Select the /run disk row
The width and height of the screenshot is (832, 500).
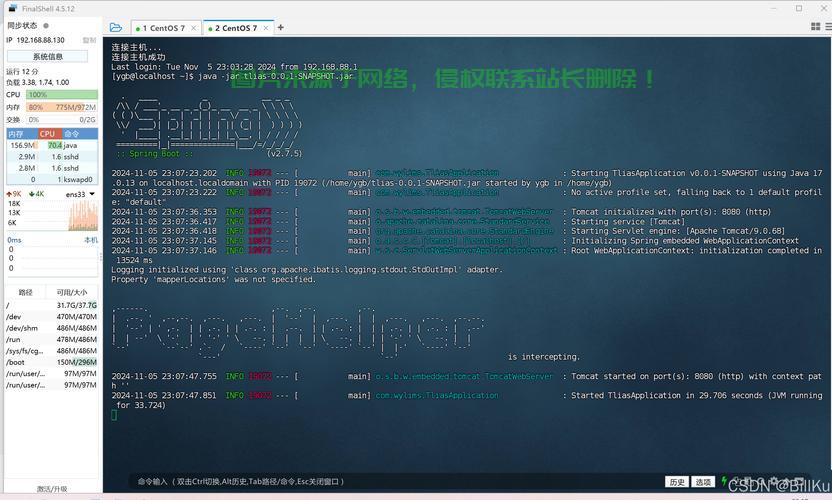pyautogui.click(x=51, y=340)
